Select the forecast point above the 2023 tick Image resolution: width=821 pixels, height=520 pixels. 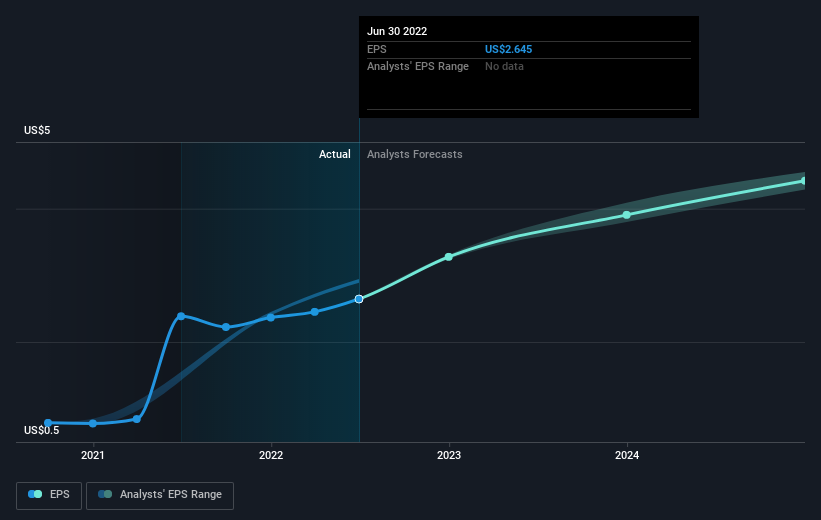[x=449, y=257]
